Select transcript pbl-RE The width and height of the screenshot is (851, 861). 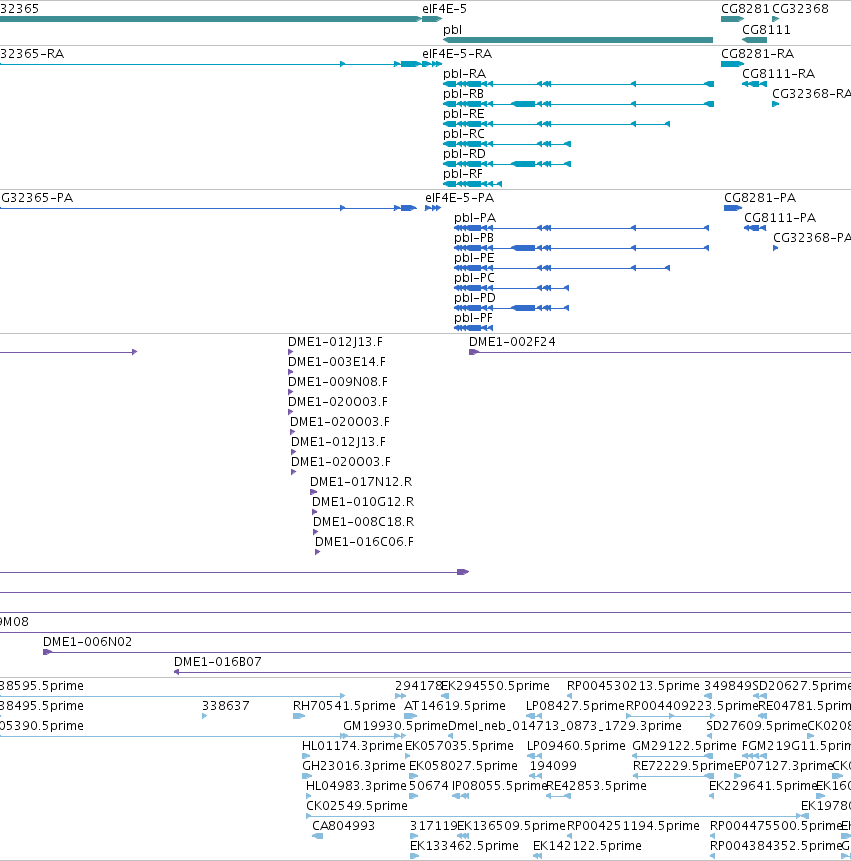[x=463, y=114]
